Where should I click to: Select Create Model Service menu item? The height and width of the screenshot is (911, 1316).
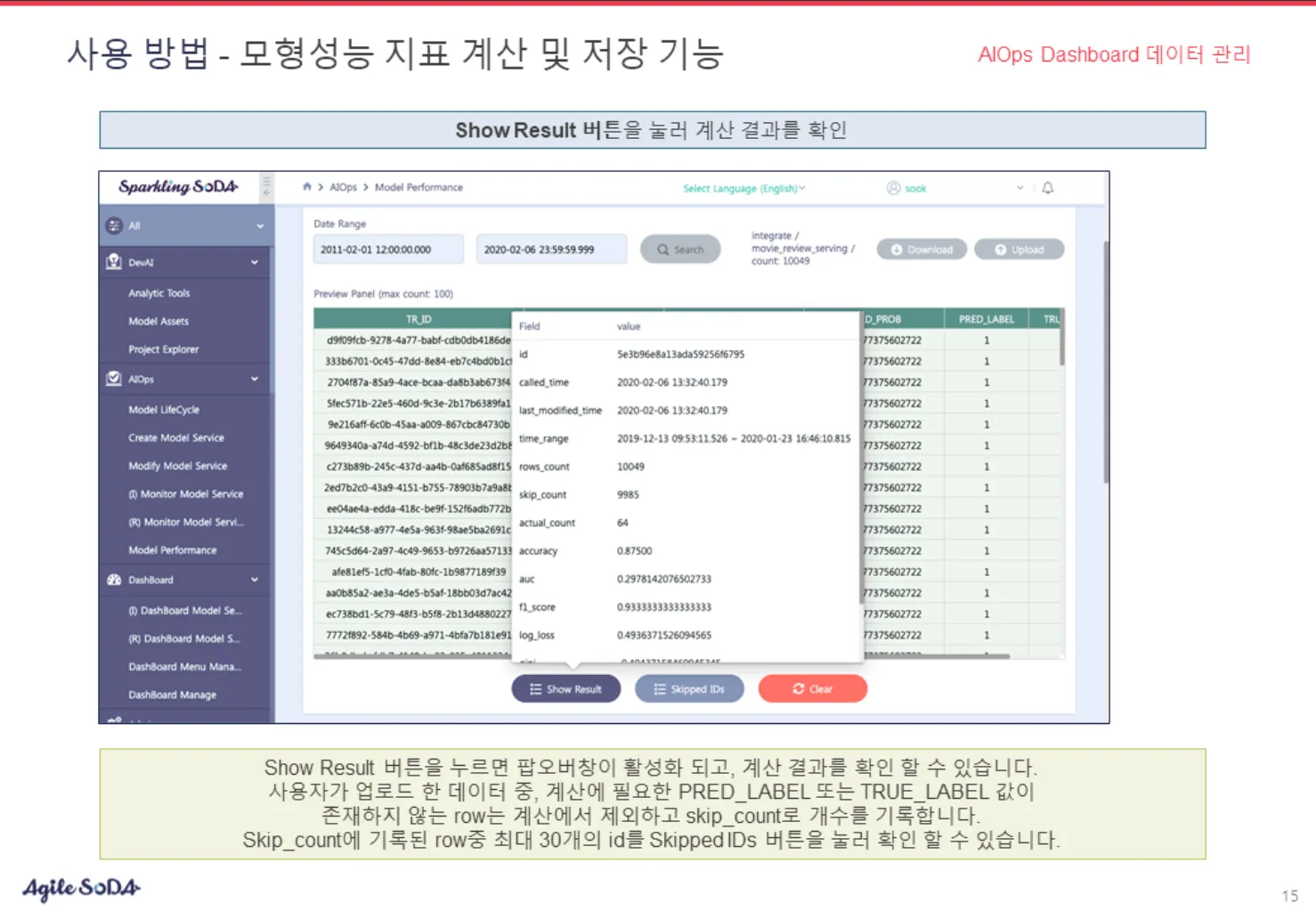[x=176, y=438]
